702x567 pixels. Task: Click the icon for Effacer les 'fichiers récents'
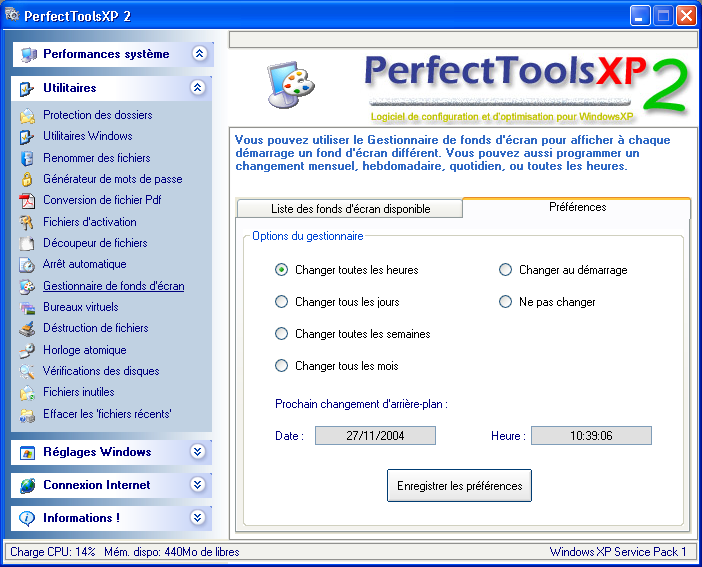pos(27,415)
